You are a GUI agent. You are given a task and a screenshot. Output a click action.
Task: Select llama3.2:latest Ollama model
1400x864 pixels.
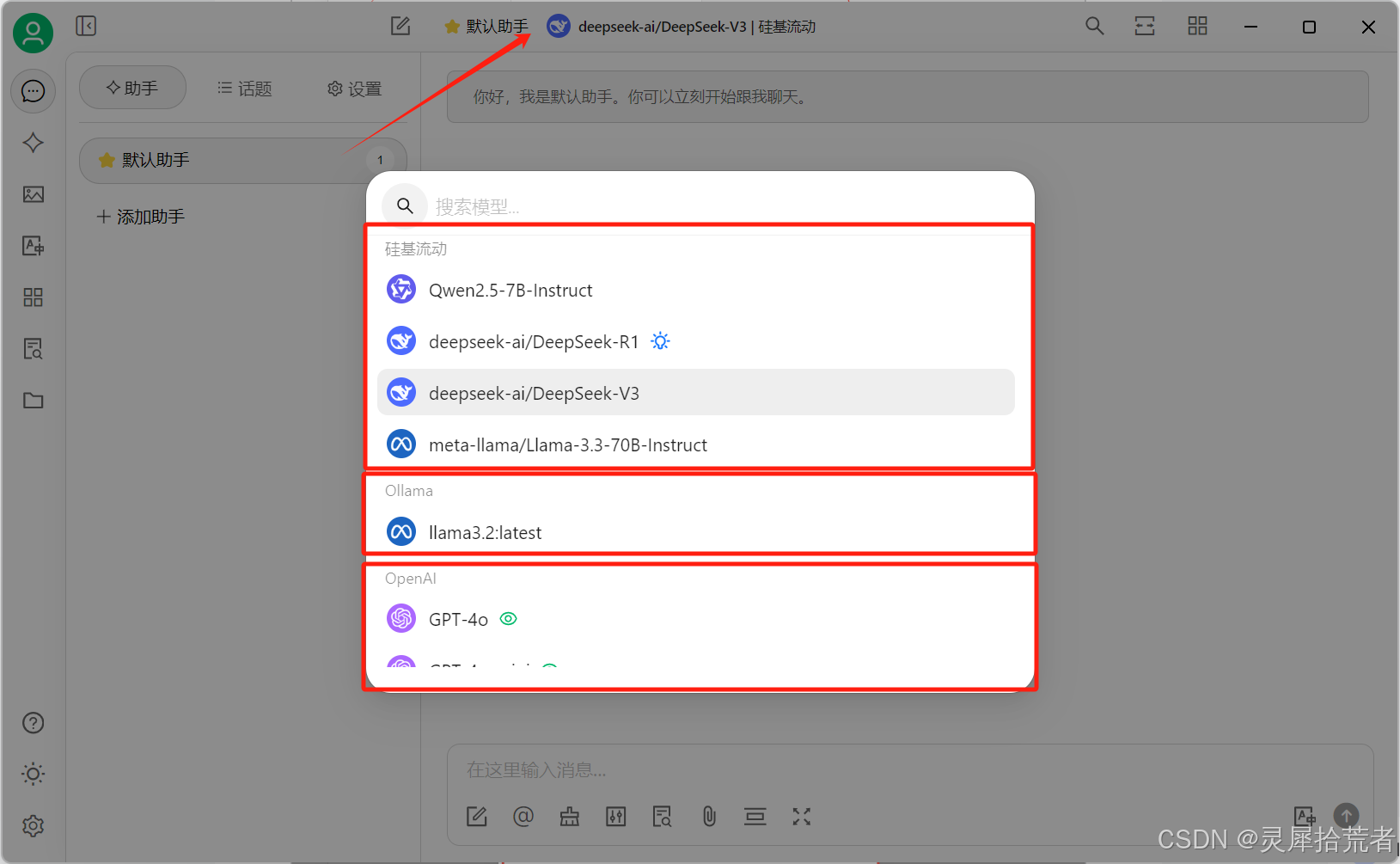tap(696, 532)
